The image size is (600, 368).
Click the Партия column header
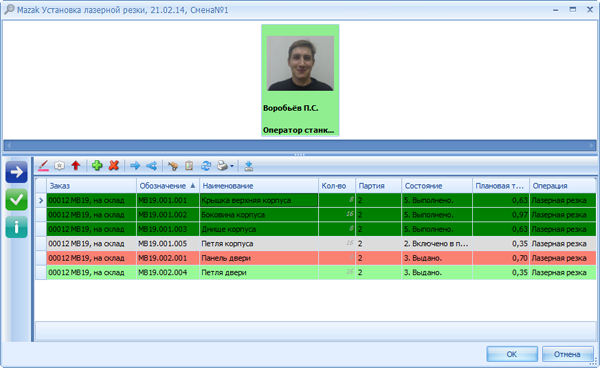pos(378,186)
